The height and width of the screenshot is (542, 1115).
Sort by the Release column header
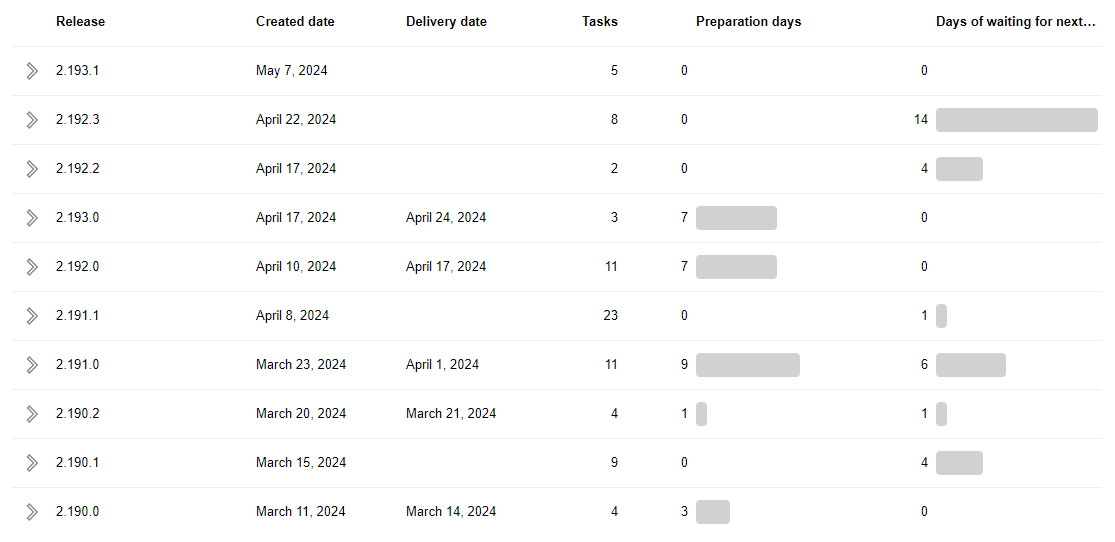[80, 22]
